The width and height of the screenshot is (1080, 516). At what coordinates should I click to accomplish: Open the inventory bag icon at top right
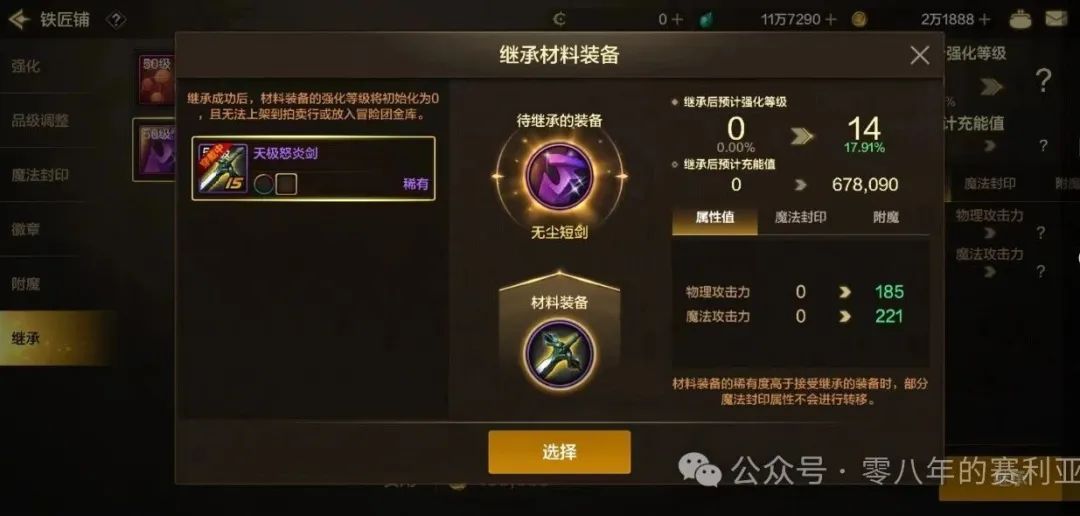pos(1020,19)
